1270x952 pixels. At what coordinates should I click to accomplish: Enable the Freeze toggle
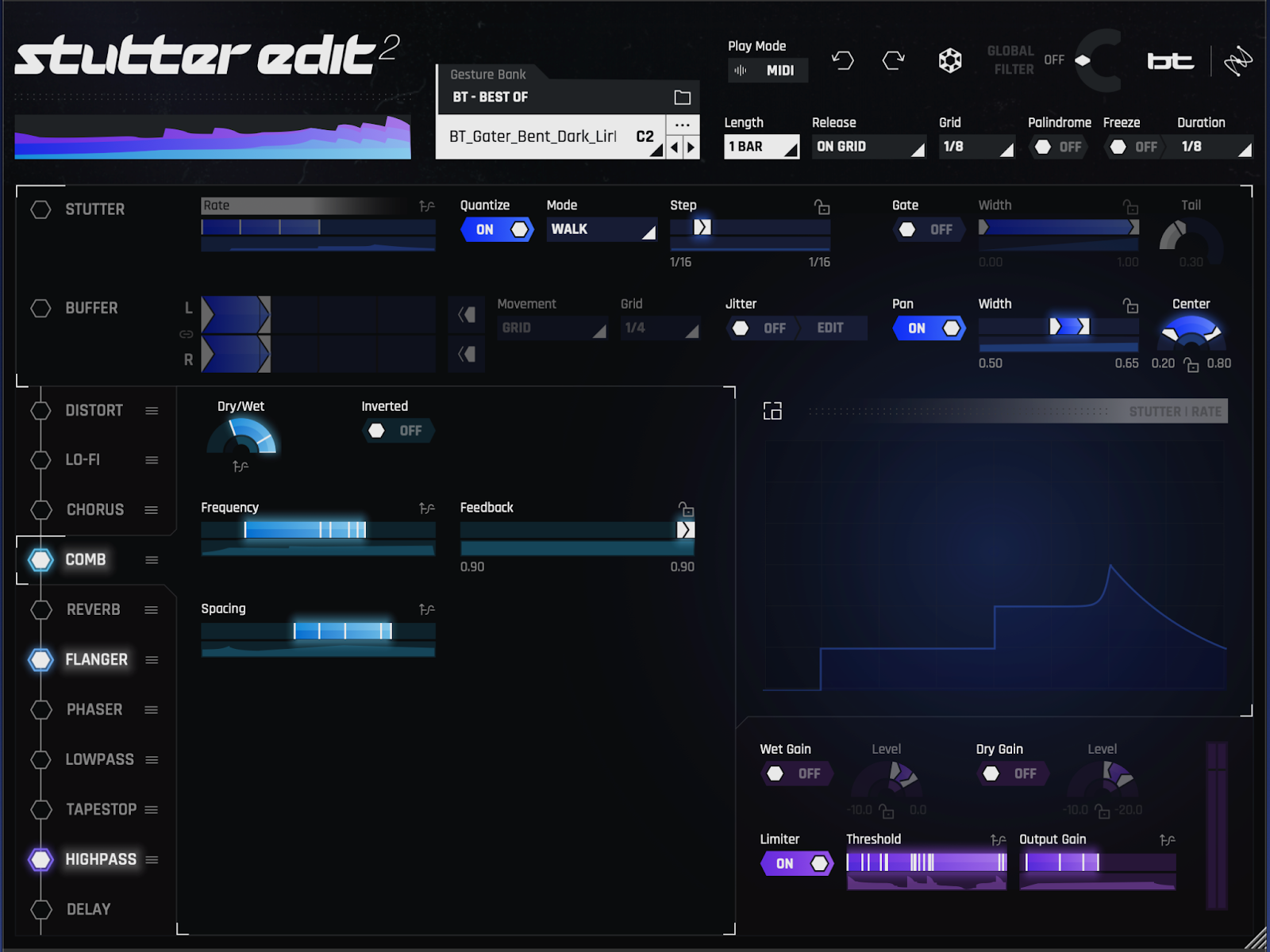1134,148
